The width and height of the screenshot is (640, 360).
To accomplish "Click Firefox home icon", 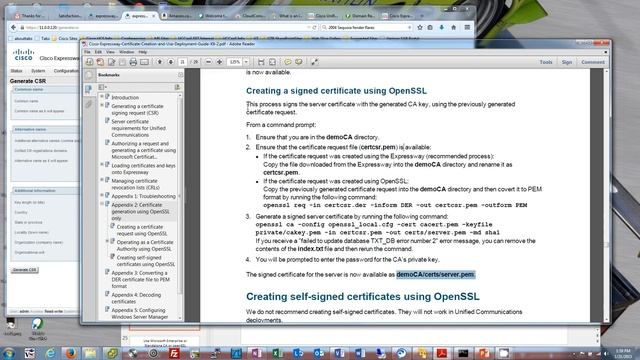I will point(453,27).
